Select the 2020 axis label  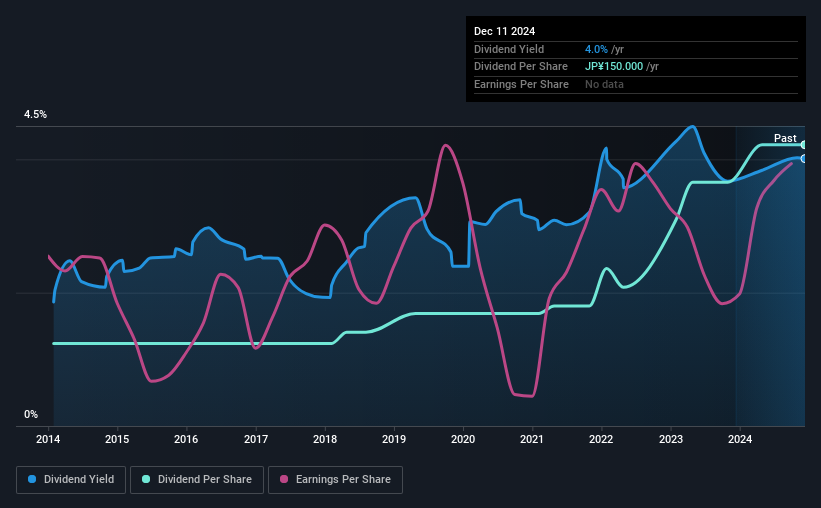click(463, 439)
